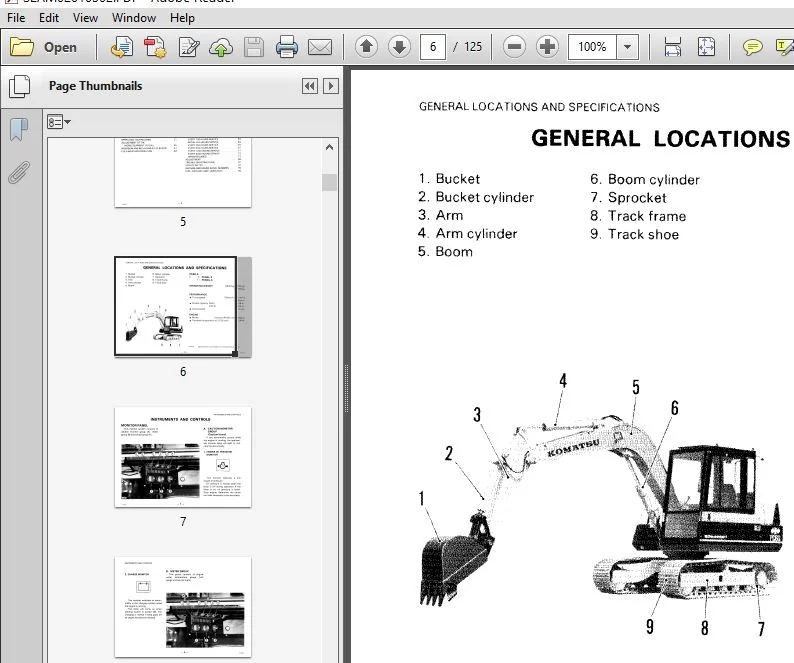Click the Save floppy disk icon
The width and height of the screenshot is (794, 663).
click(x=254, y=47)
